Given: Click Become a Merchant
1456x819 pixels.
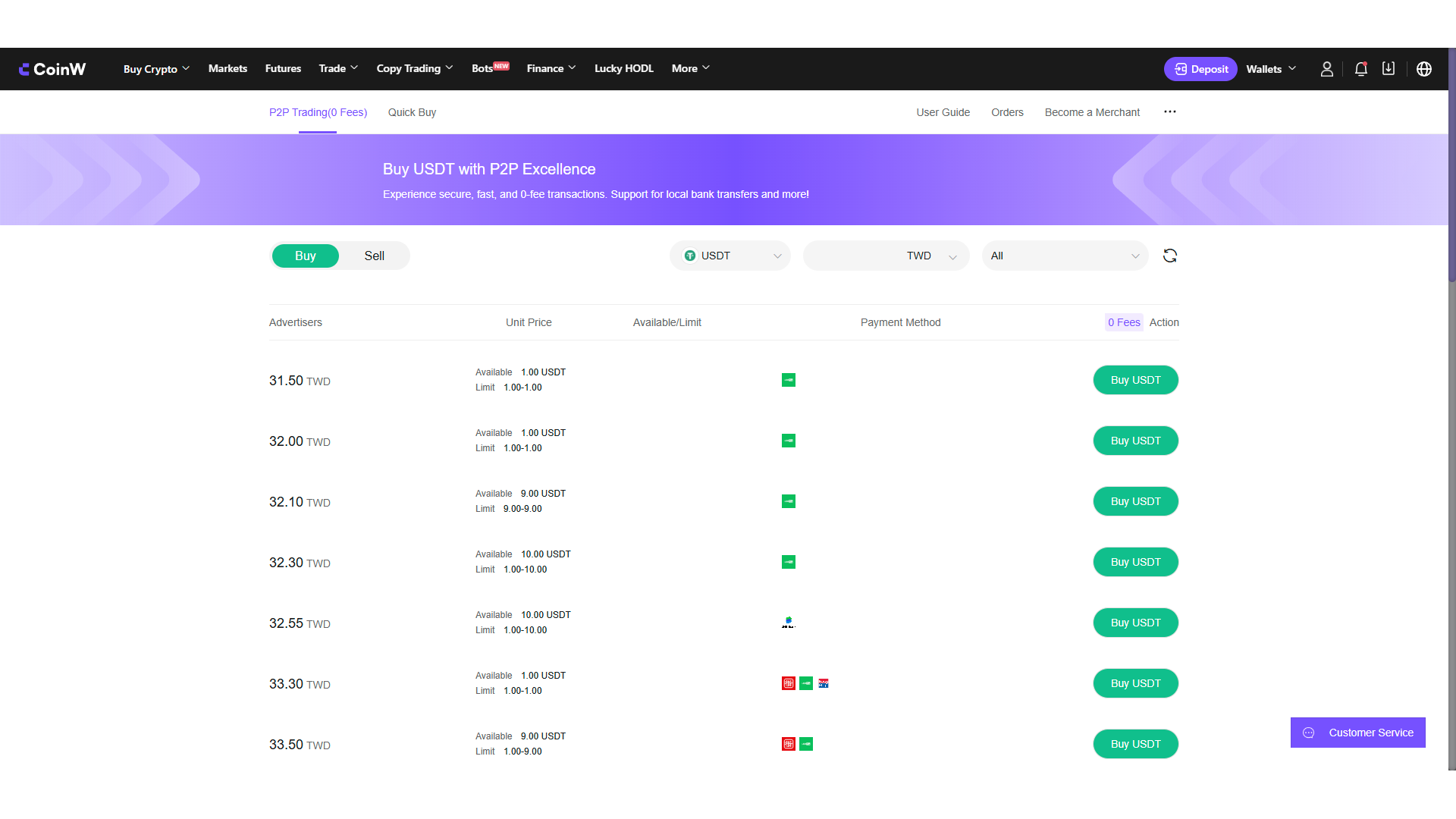Looking at the screenshot, I should click(x=1092, y=112).
